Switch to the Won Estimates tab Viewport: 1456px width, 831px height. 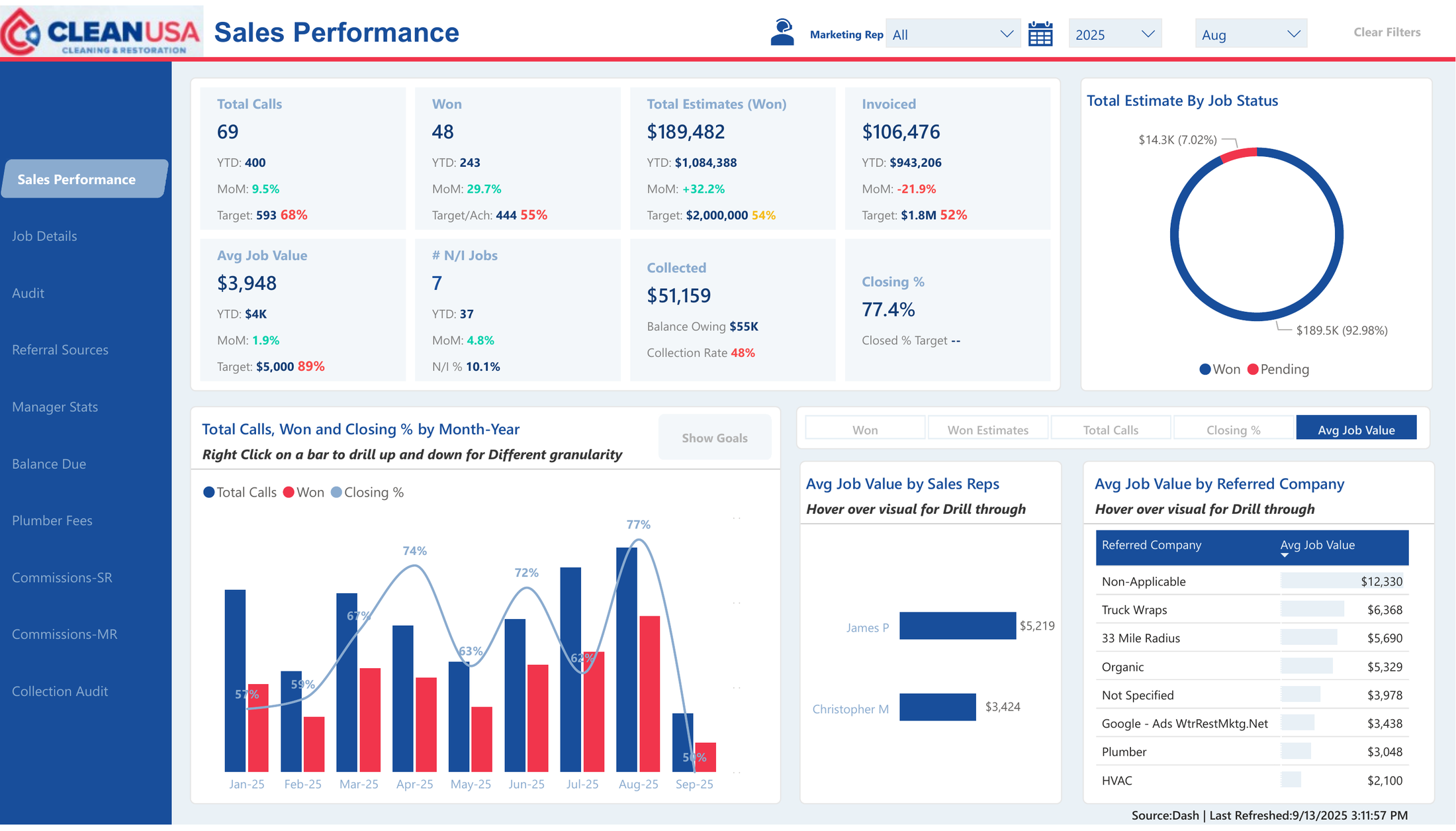pyautogui.click(x=988, y=429)
